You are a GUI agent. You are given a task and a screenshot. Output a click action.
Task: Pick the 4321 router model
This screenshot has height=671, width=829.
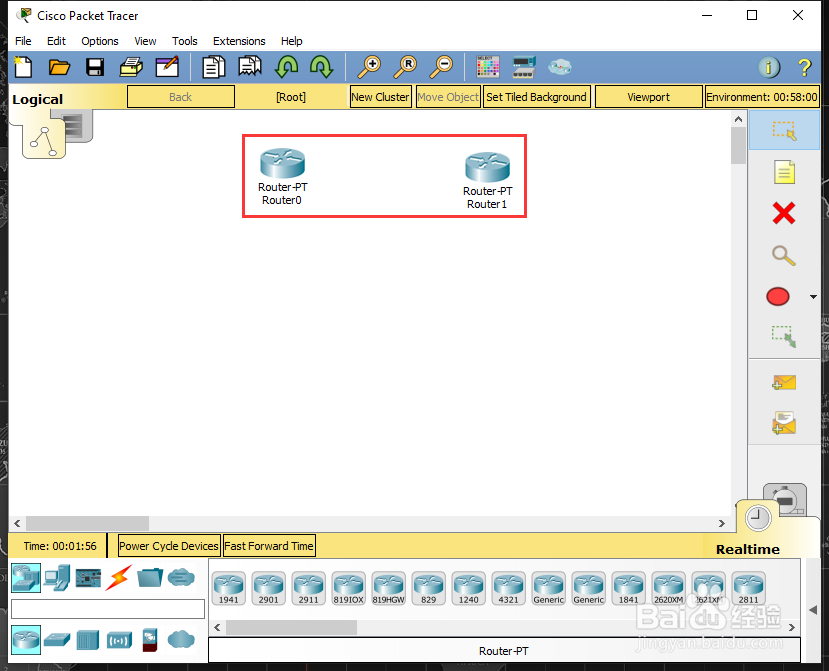click(509, 588)
